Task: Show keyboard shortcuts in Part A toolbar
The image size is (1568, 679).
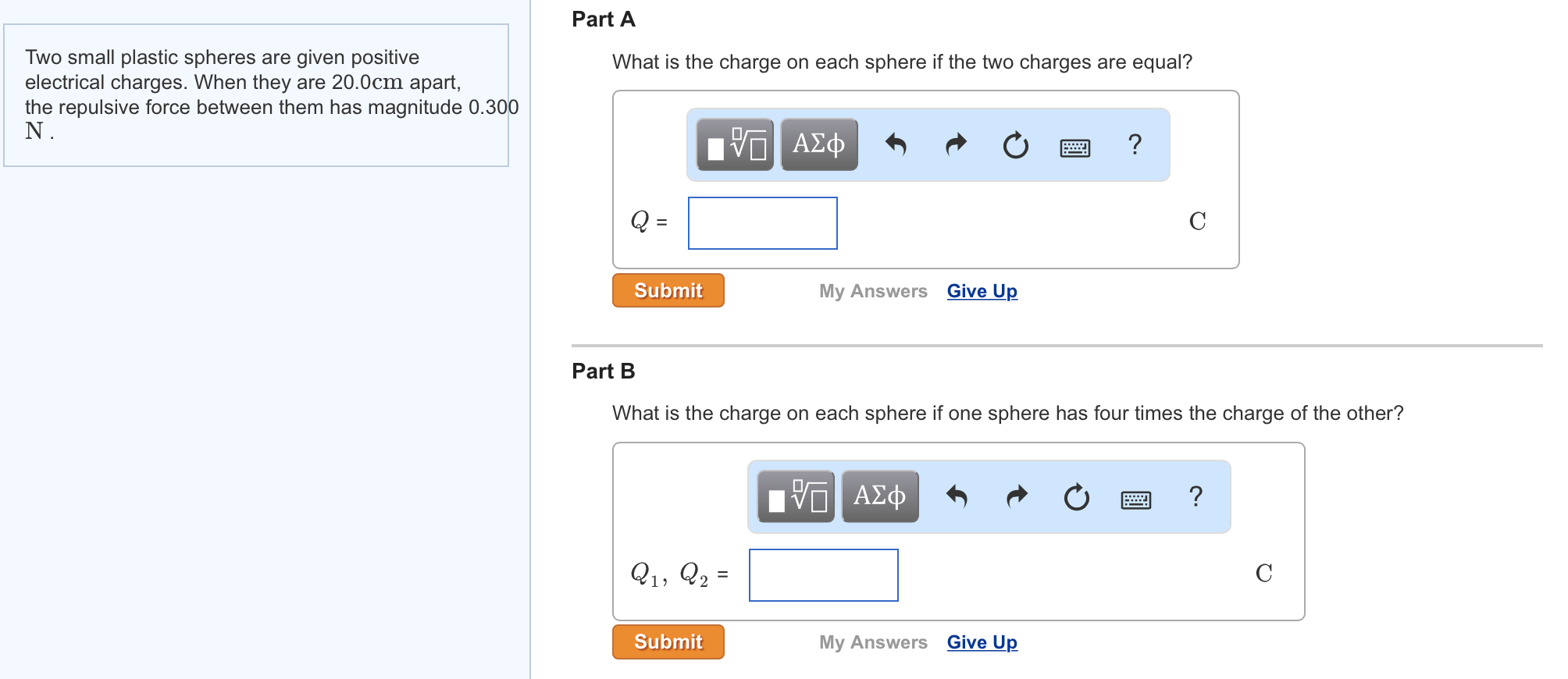Action: click(x=1075, y=148)
